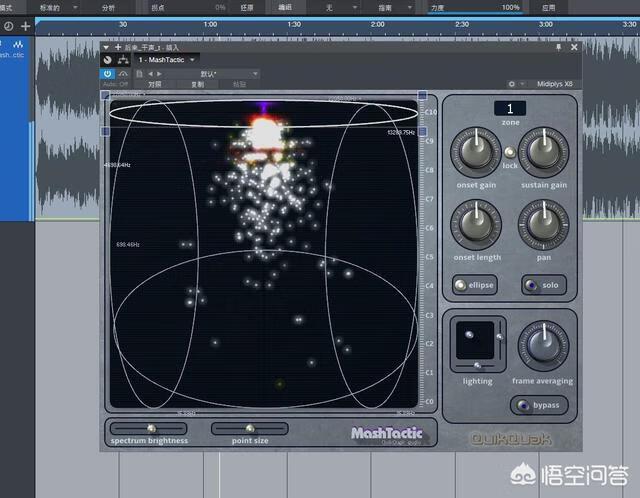640x498 pixels.
Task: Click the lighting vertical slider handle
Action: [500, 337]
